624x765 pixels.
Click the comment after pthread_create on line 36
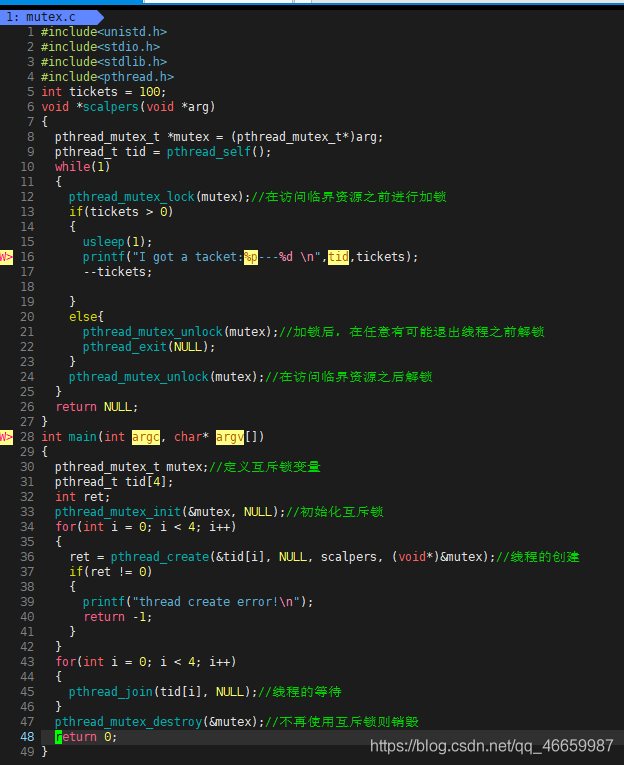coord(538,557)
